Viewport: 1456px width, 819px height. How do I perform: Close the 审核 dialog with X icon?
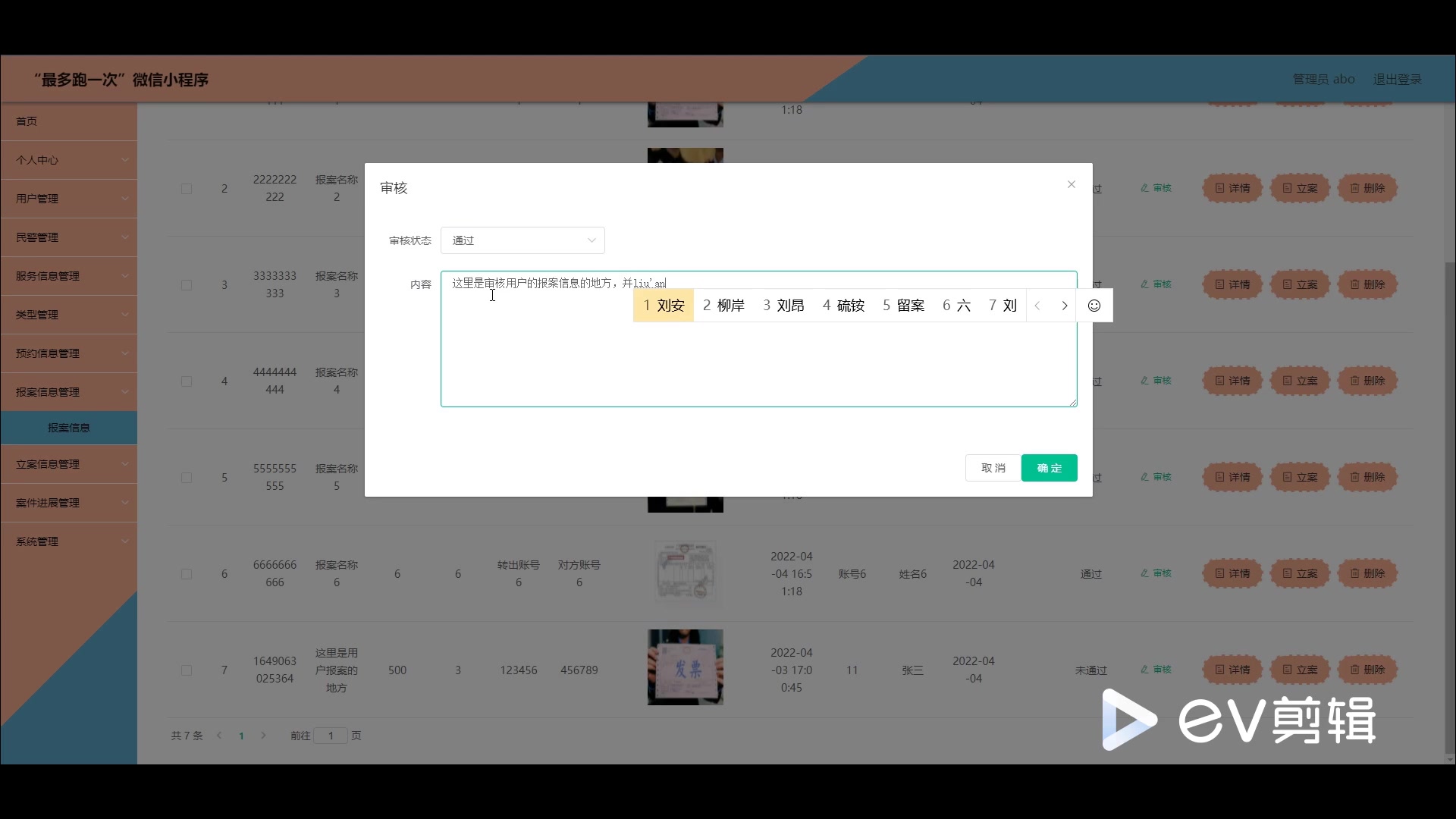coord(1071,184)
